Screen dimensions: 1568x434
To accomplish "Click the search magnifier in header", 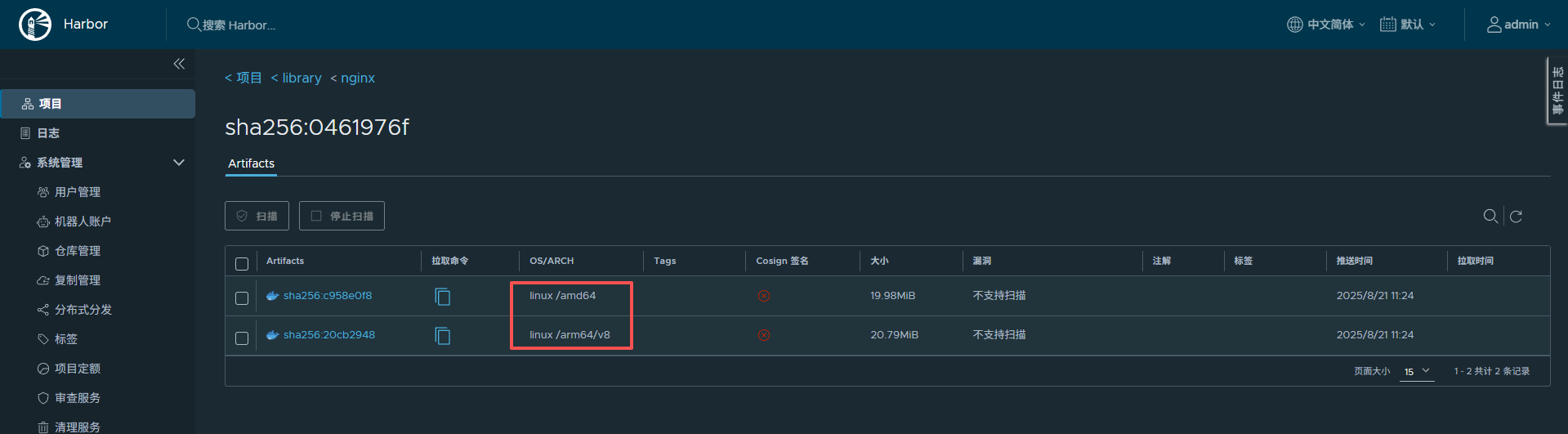I will pos(194,25).
